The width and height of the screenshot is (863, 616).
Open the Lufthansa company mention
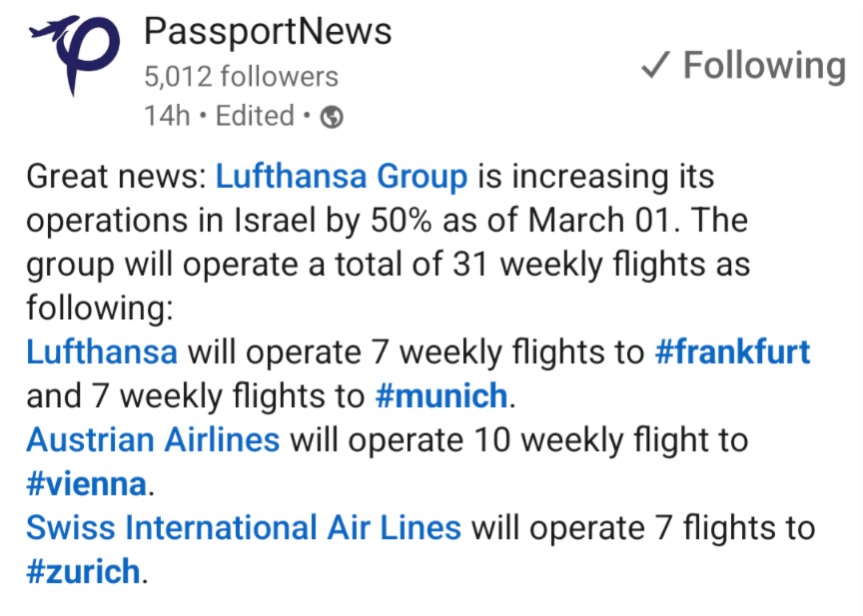point(102,351)
